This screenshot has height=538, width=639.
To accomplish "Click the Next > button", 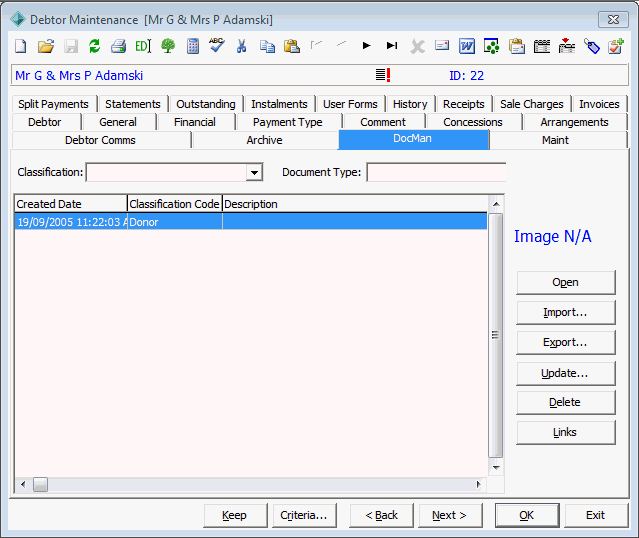I will [450, 515].
